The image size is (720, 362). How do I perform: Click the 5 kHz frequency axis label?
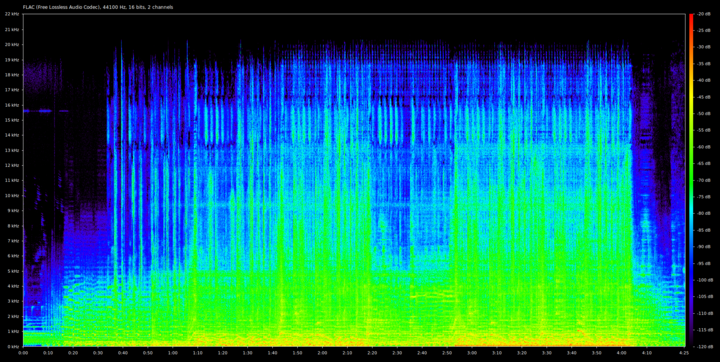click(12, 271)
